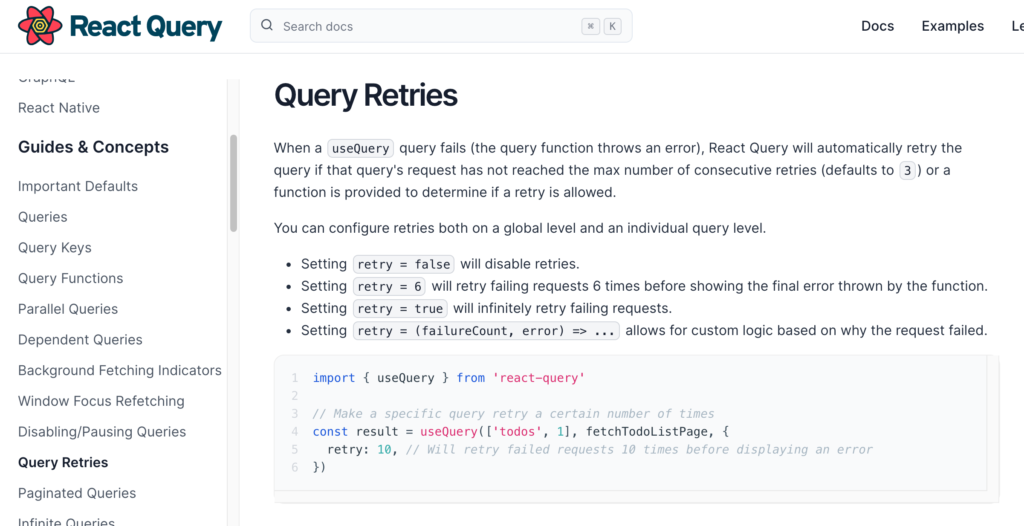Image resolution: width=1024 pixels, height=526 pixels.
Task: Click the retry = true code snippet
Action: point(400,308)
